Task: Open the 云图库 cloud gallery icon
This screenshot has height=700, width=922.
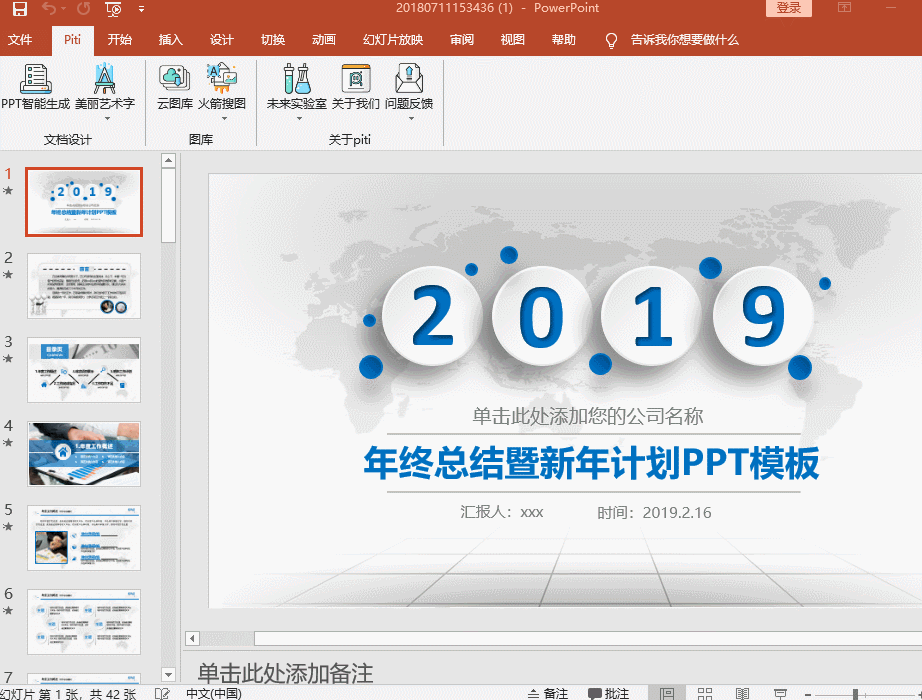Action: 175,78
